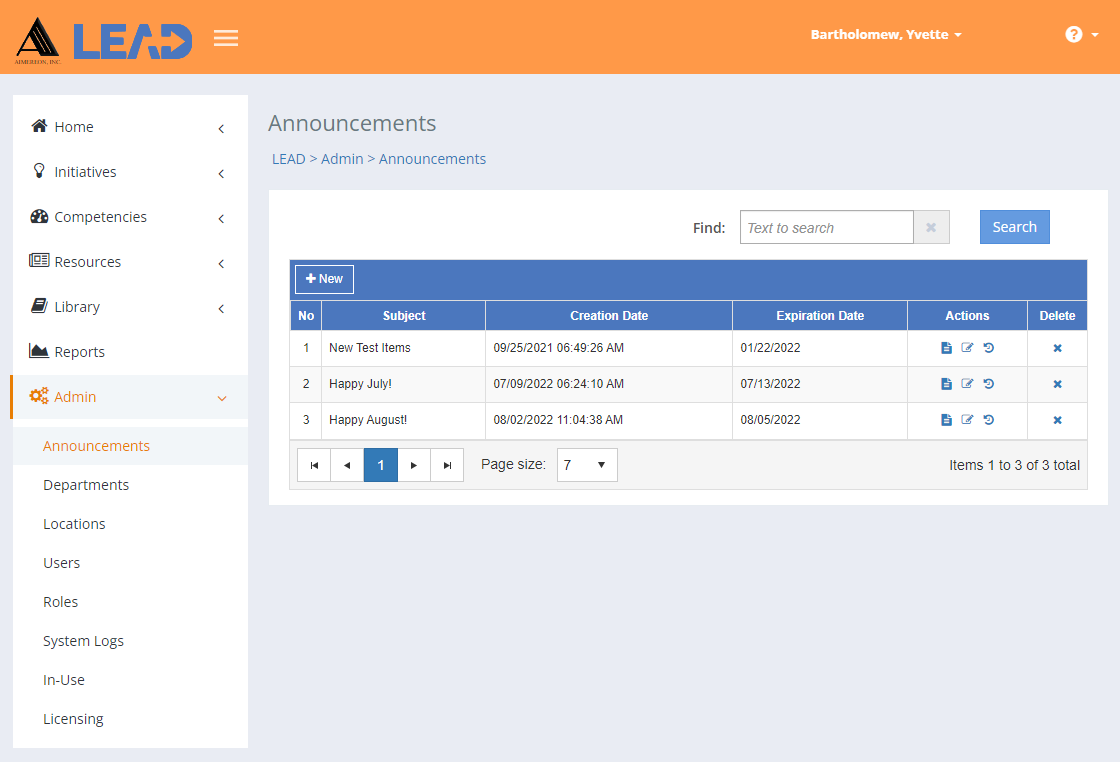Click the Resources newspaper icon
The image size is (1120, 762).
[39, 261]
